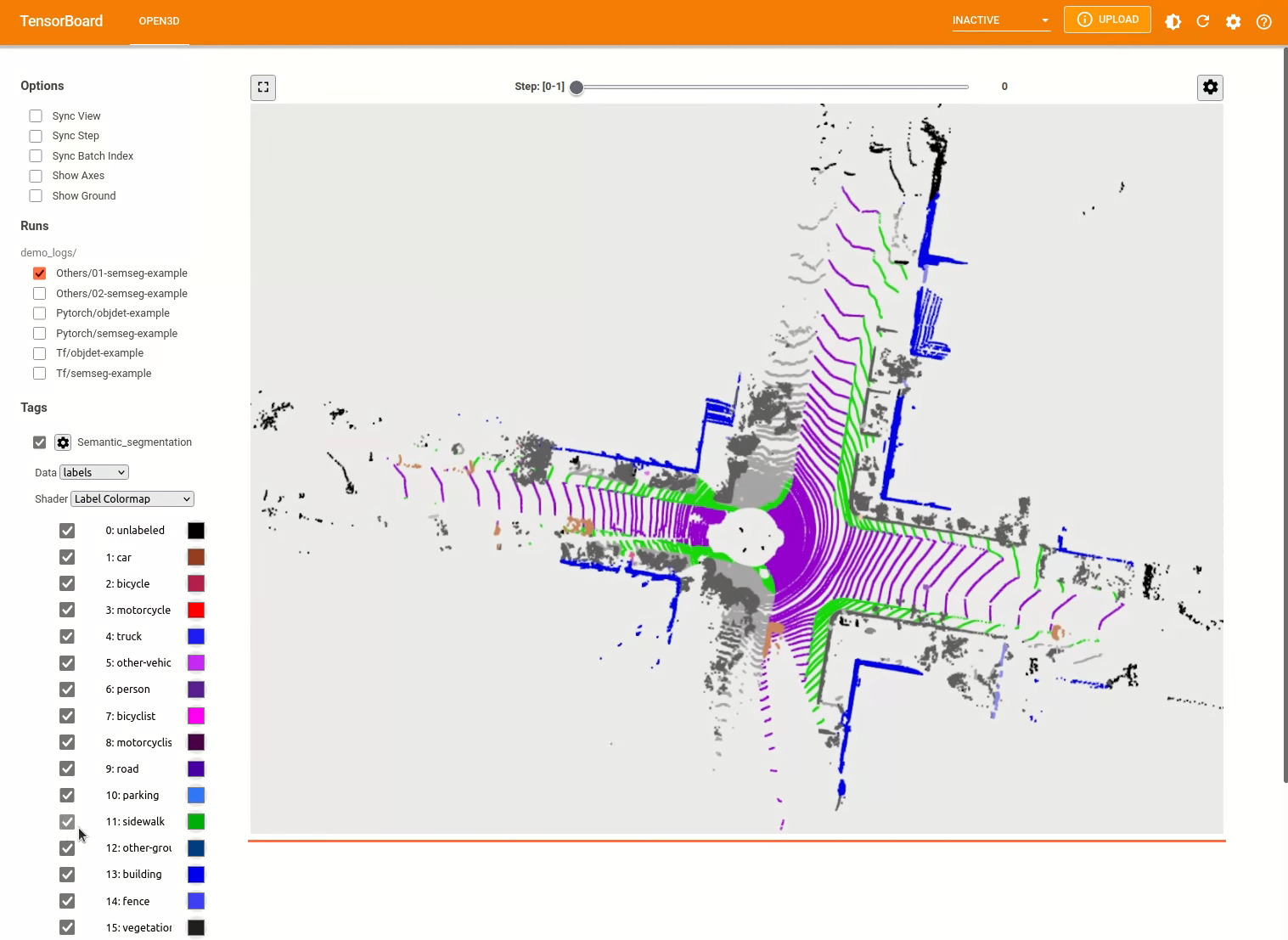The height and width of the screenshot is (940, 1288).
Task: Toggle dark mode theme icon
Action: 1173,21
